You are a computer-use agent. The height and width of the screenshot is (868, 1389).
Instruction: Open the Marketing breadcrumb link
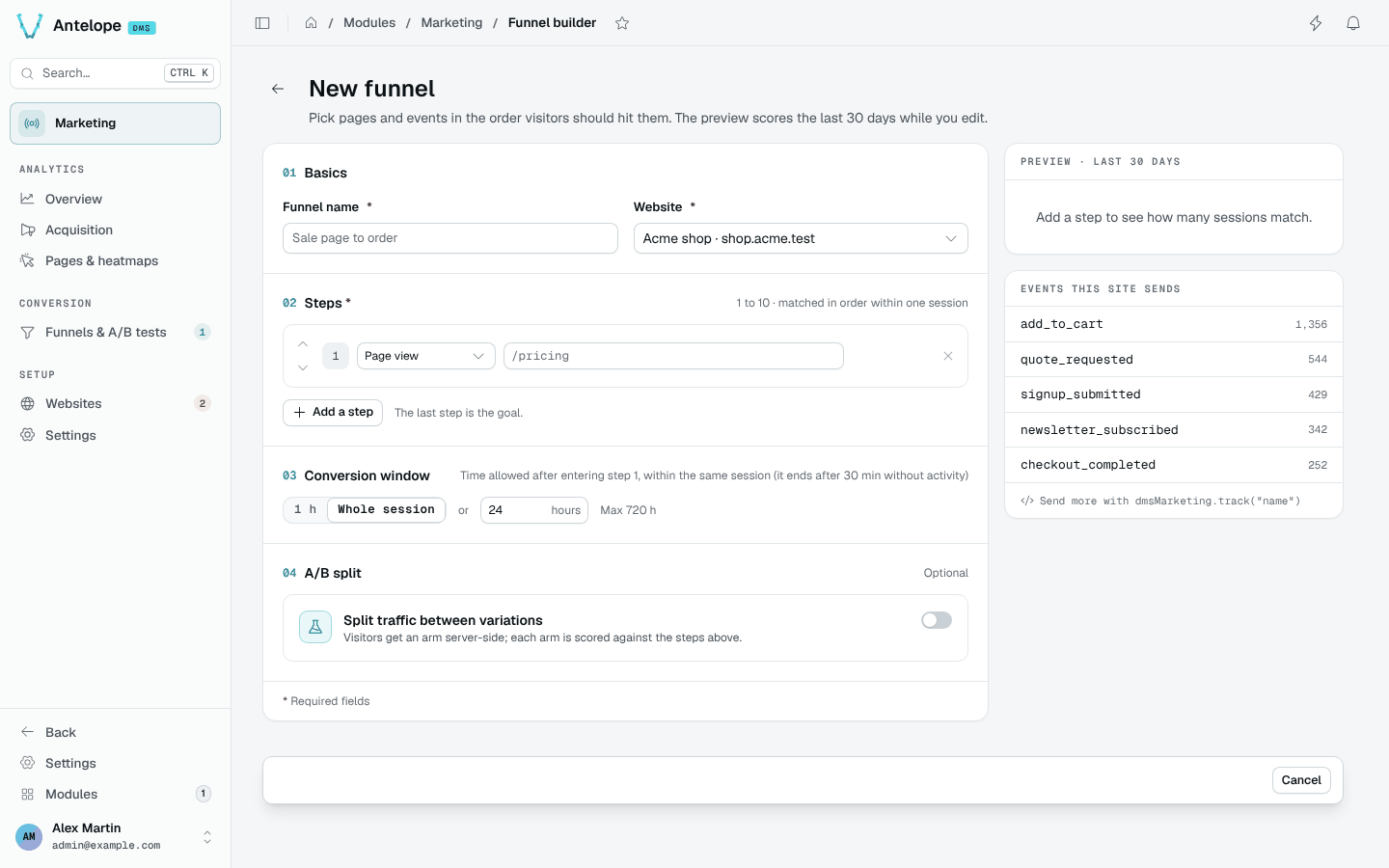pos(451,23)
